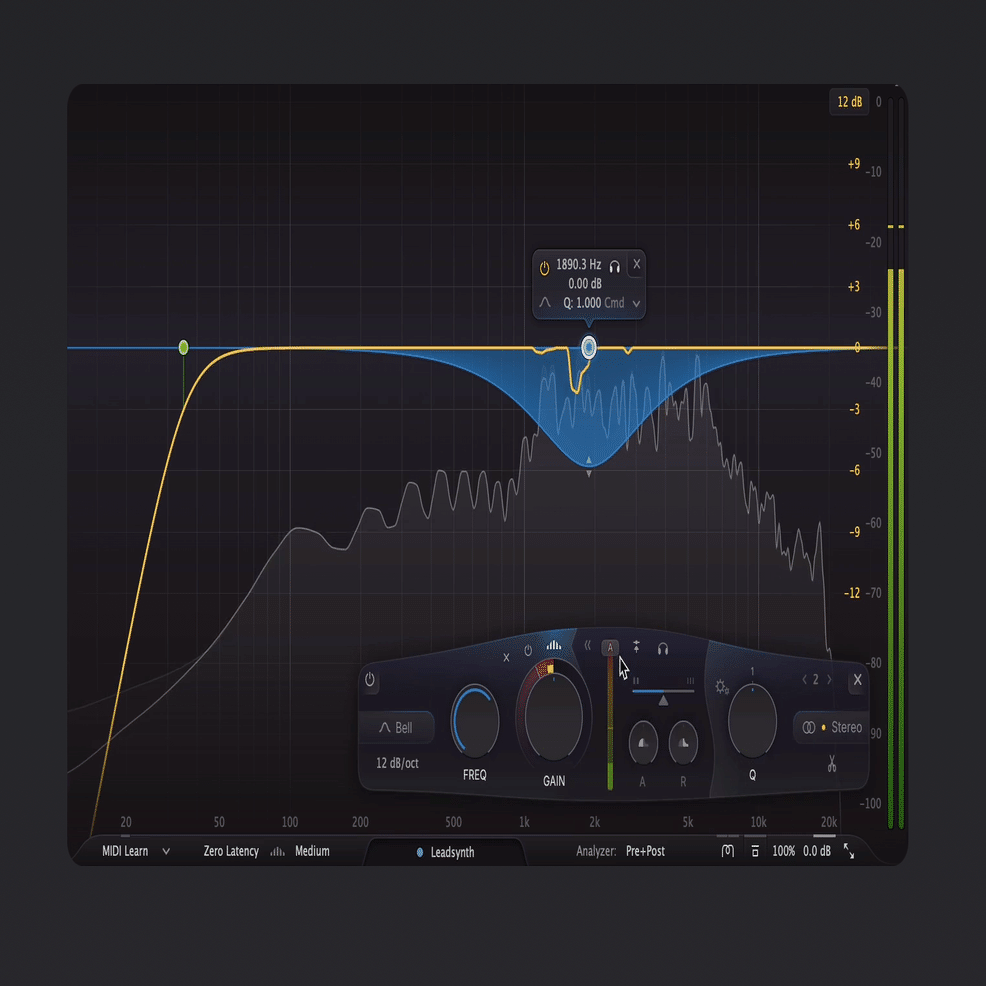This screenshot has width=986, height=986.
Task: Toggle the dynamics bypass power icon above GAIN
Action: tap(528, 651)
